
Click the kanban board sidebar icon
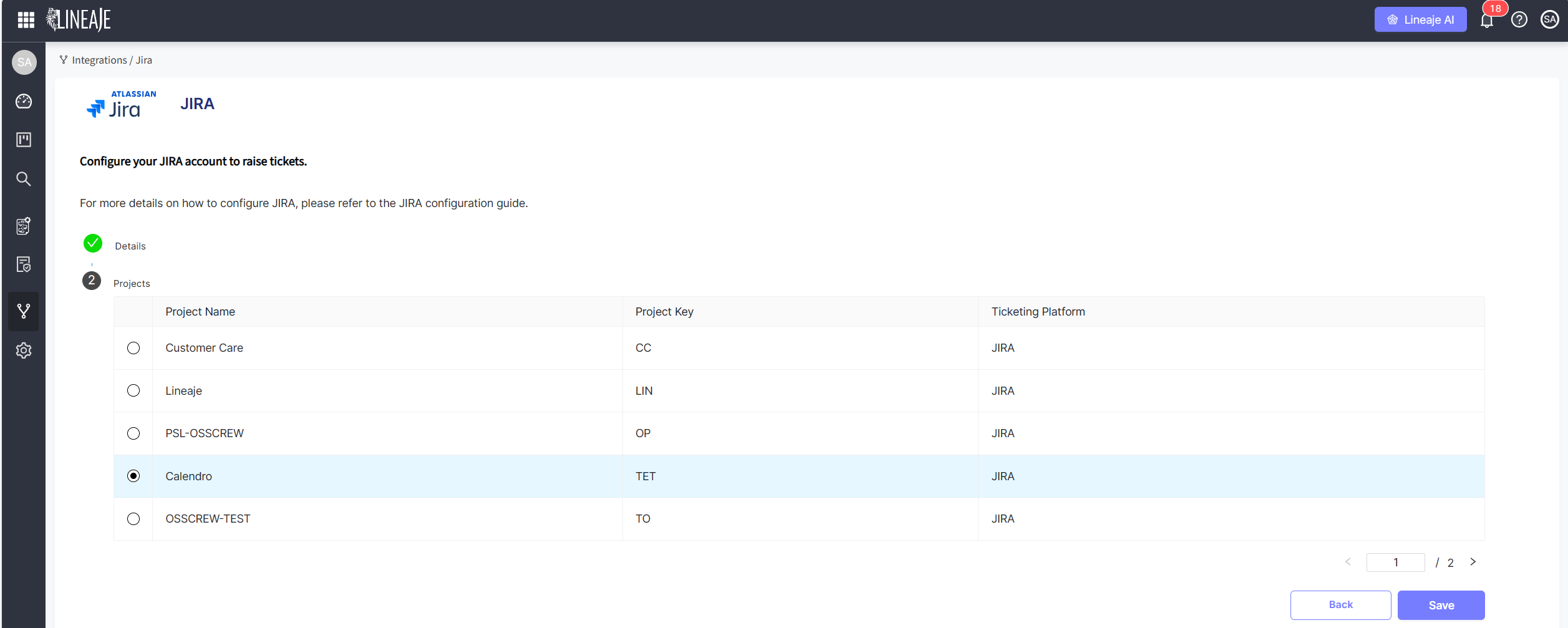tap(24, 140)
